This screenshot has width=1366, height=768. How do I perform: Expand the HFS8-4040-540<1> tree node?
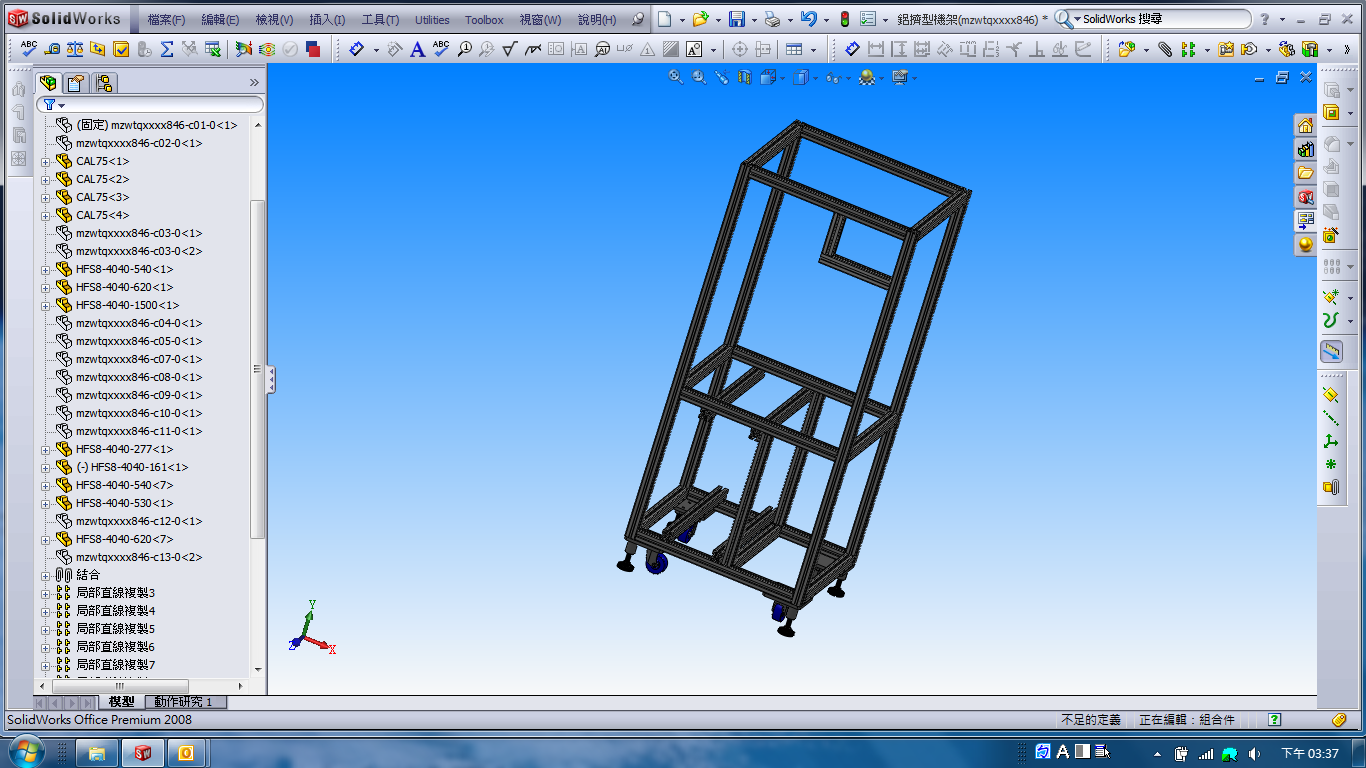45,270
